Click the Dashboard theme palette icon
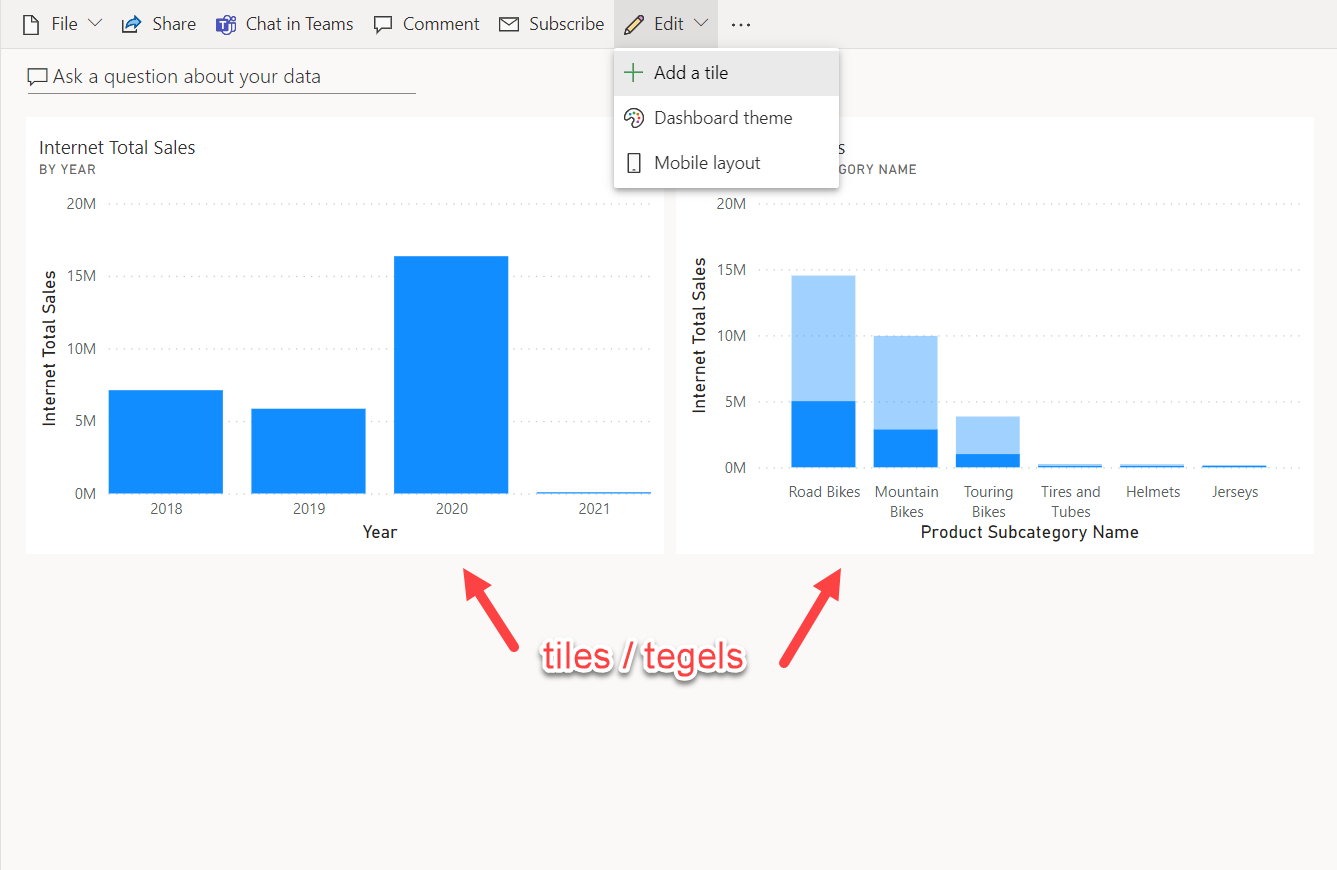 coord(633,118)
